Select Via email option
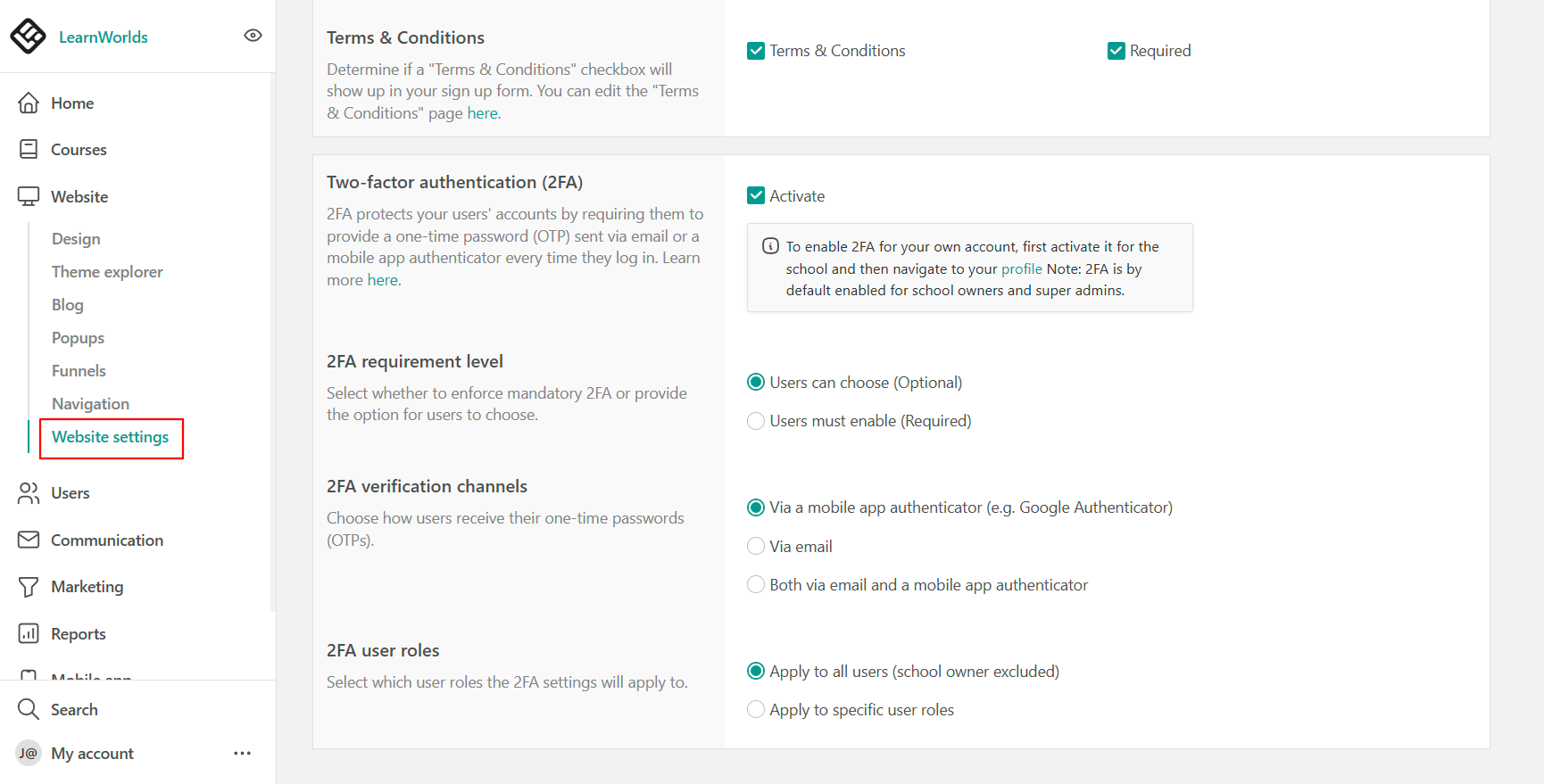This screenshot has width=1544, height=784. (756, 547)
